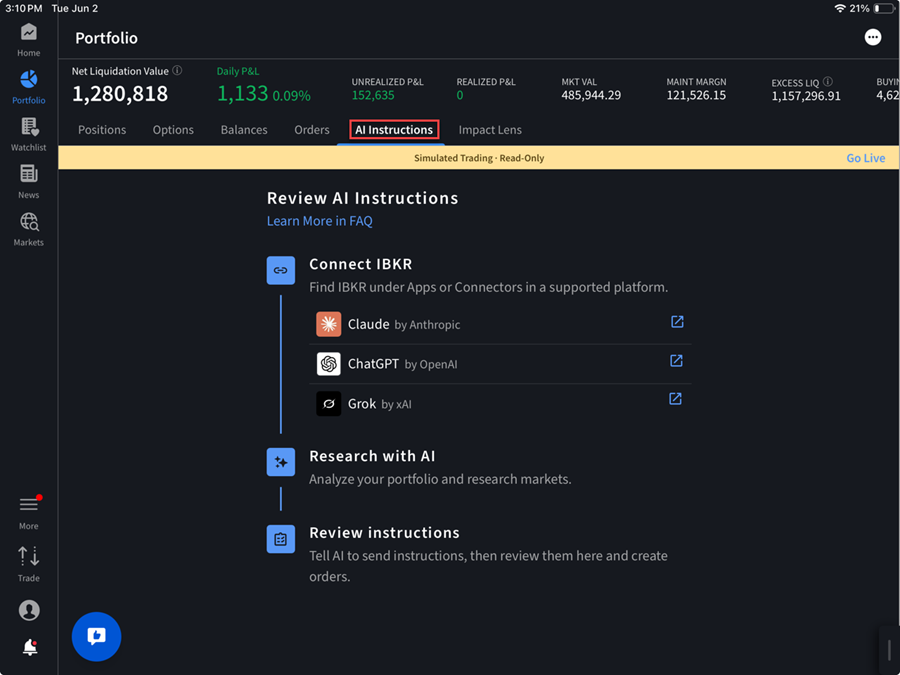Click the Grok logo icon

click(328, 404)
